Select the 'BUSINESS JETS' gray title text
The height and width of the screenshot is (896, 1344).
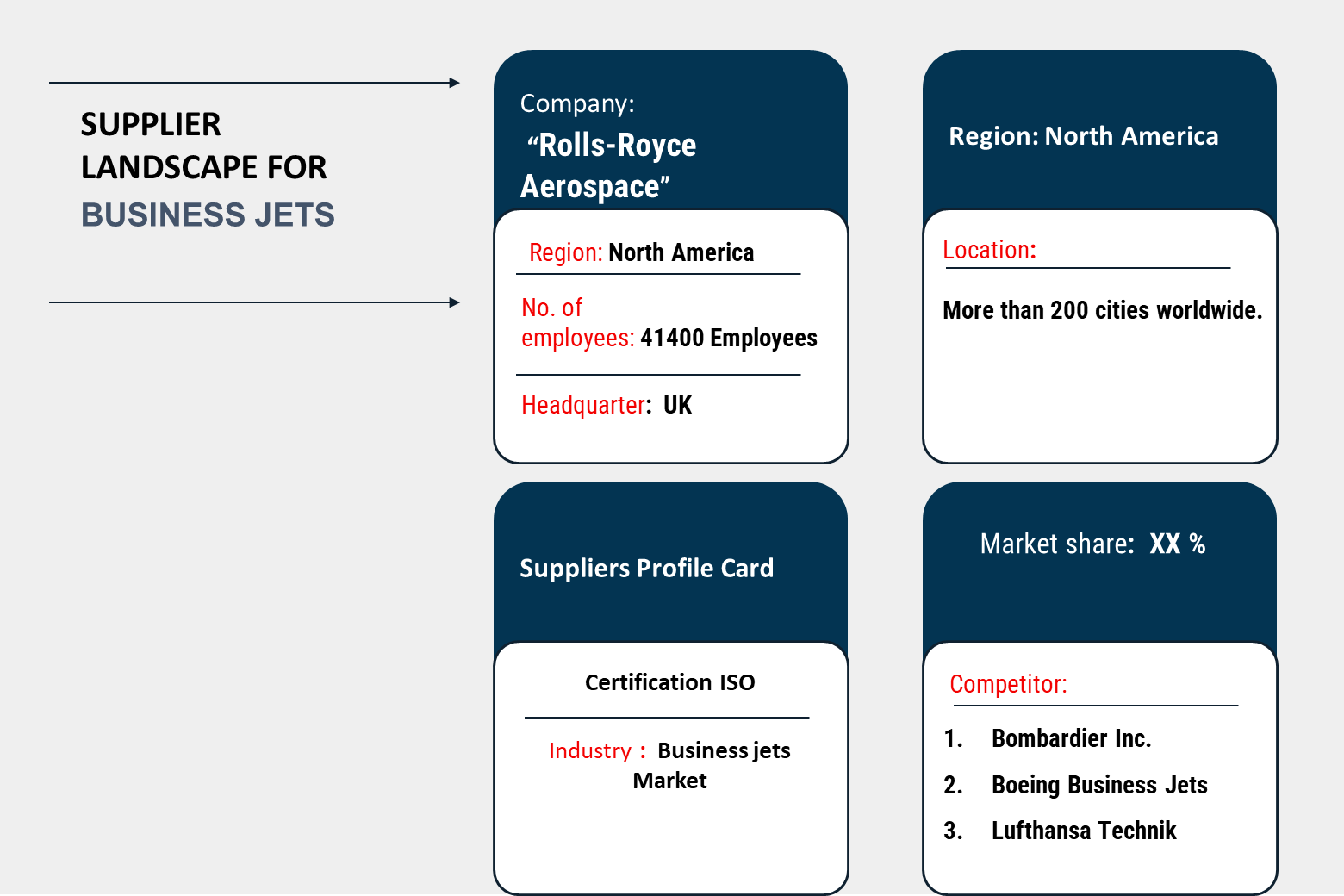pos(208,215)
